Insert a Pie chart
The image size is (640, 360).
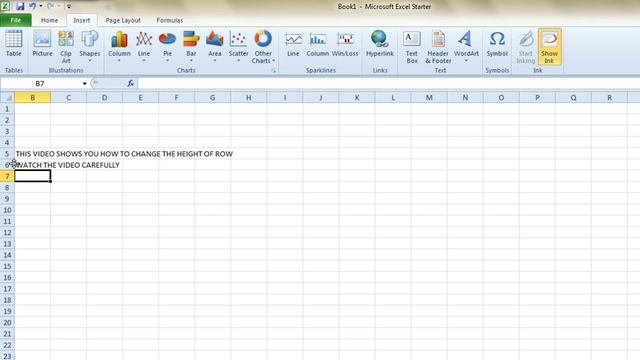pyautogui.click(x=167, y=47)
